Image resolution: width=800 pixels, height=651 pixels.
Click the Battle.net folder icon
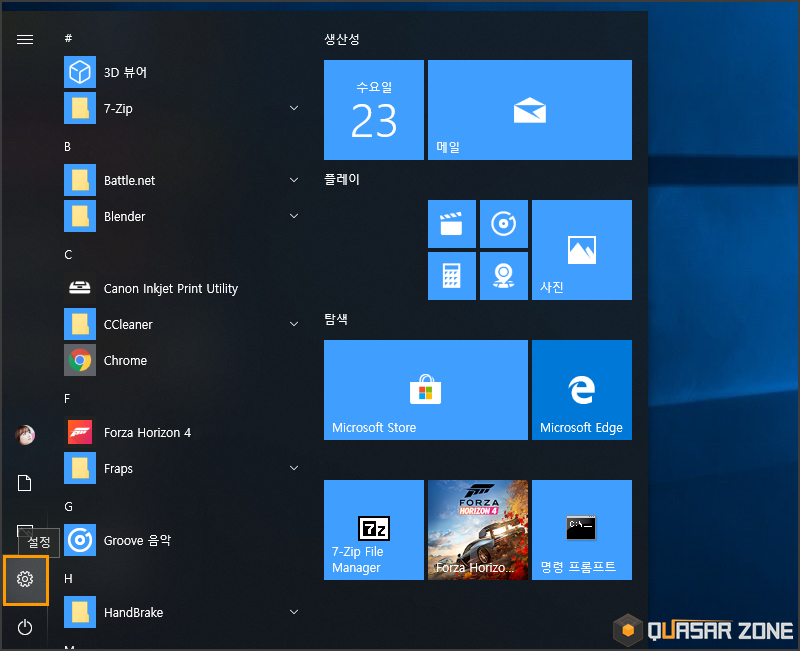point(80,180)
